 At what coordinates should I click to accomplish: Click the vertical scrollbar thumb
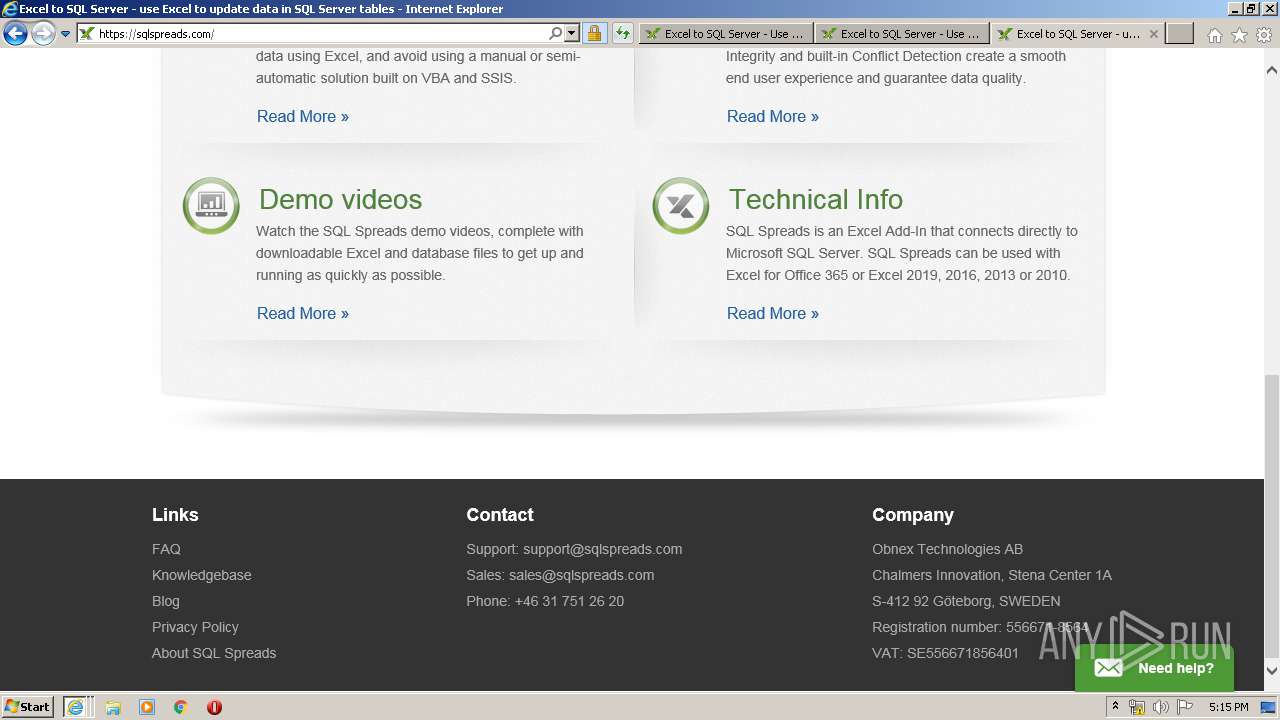[1272, 516]
